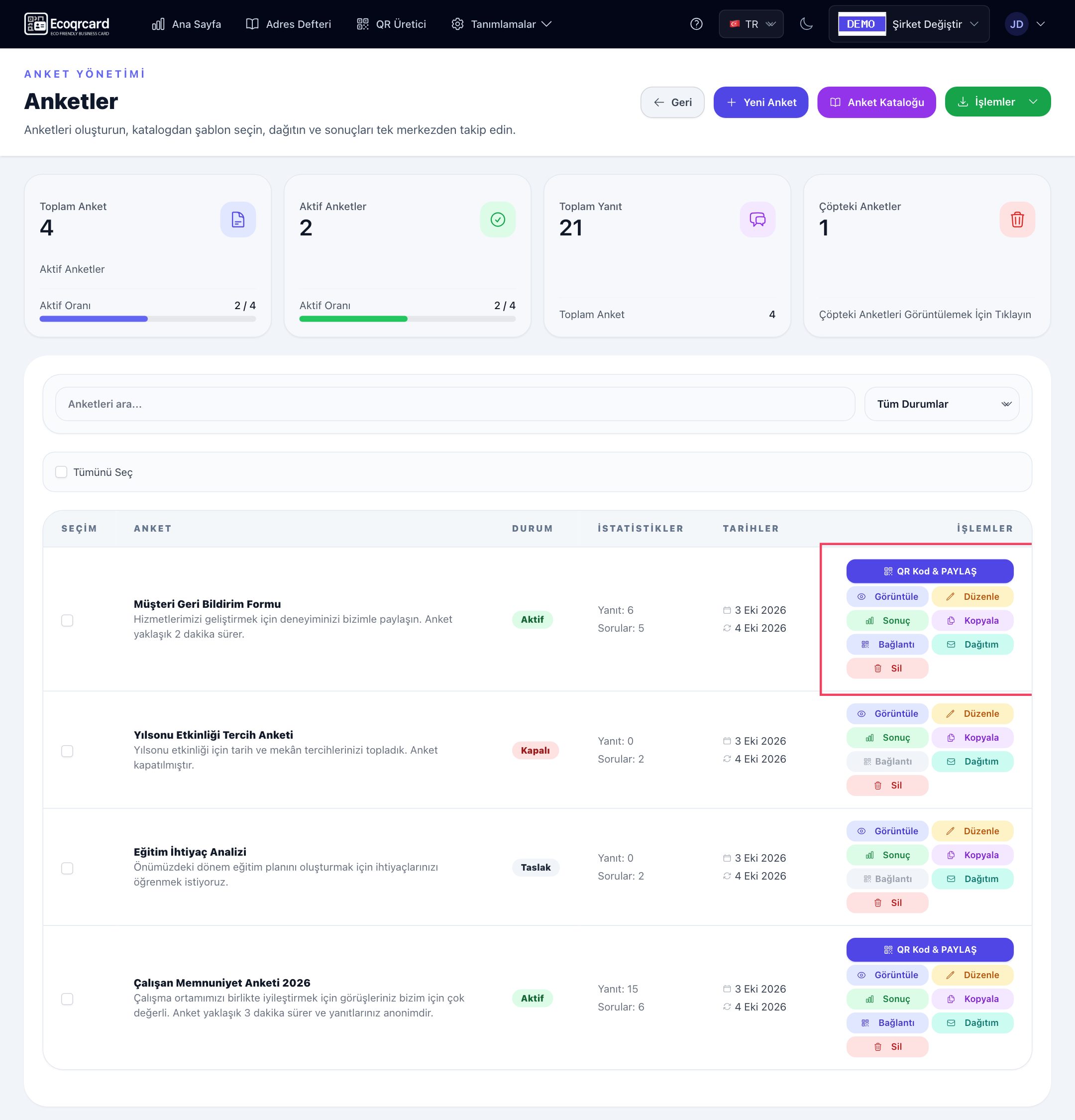Select checkbox for Yılsonu Etkinliği Tercih Anketi
Screen dimensions: 1075x1120
67,752
